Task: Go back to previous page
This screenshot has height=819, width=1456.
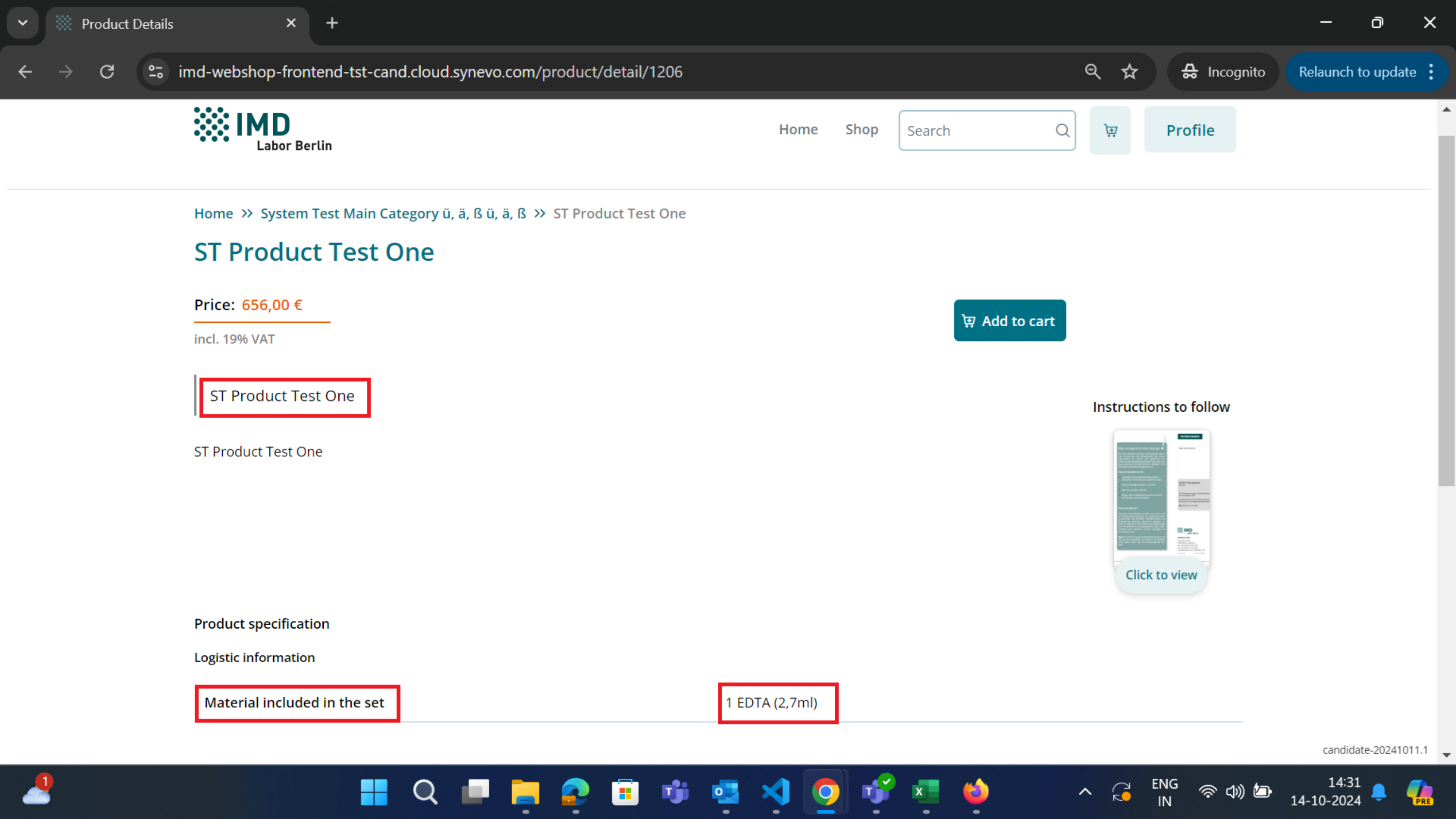Action: pos(25,72)
